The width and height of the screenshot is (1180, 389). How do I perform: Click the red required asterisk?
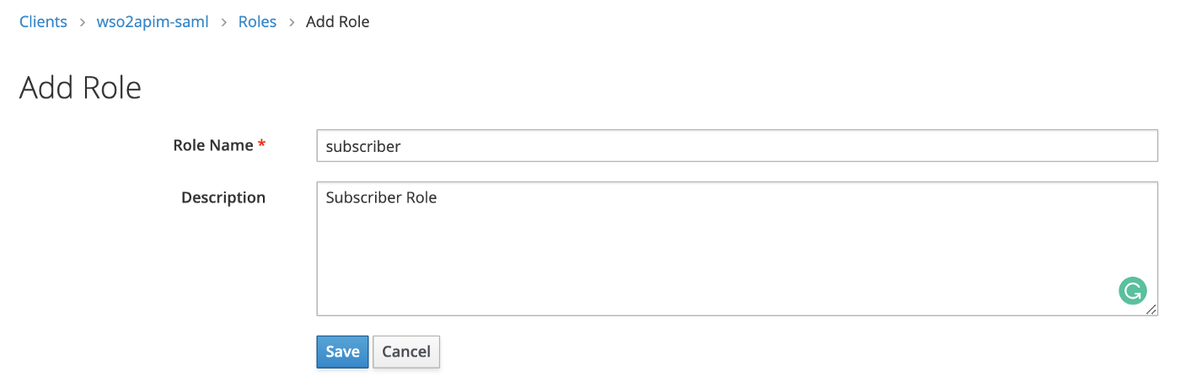(x=261, y=144)
